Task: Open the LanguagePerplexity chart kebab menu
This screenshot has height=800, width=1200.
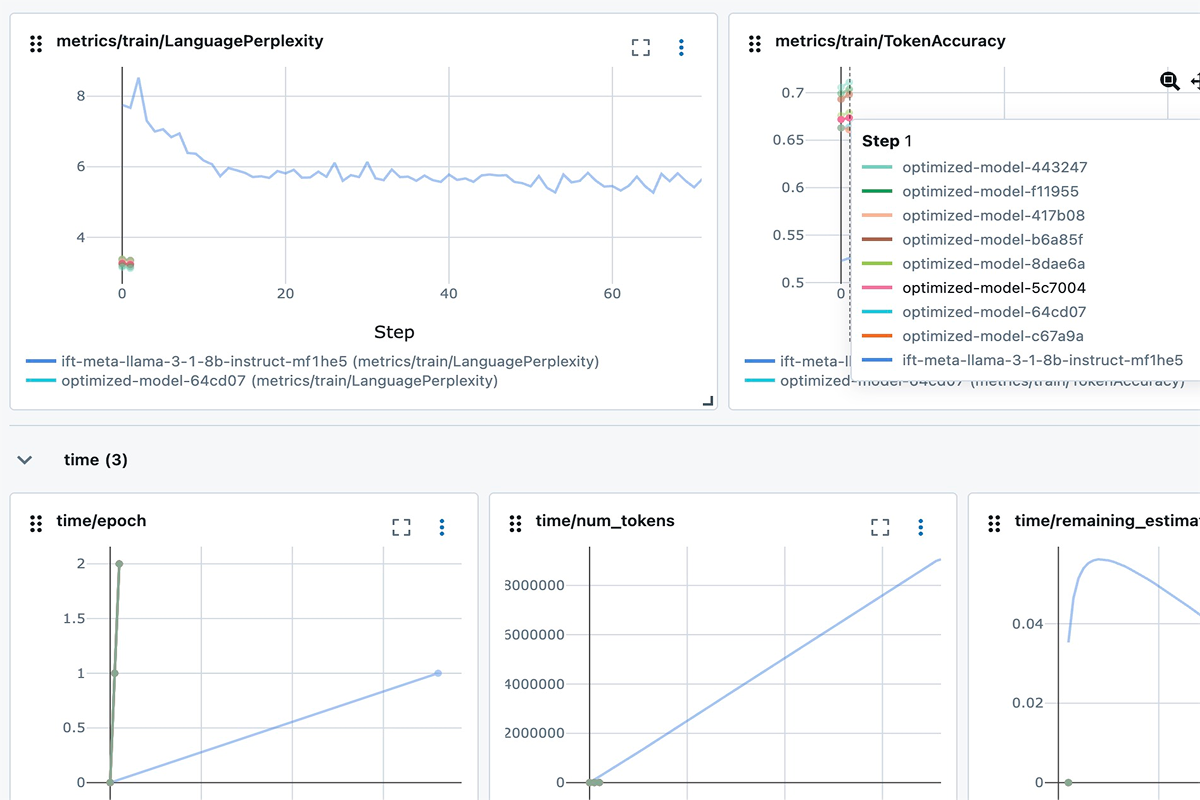Action: (x=681, y=47)
